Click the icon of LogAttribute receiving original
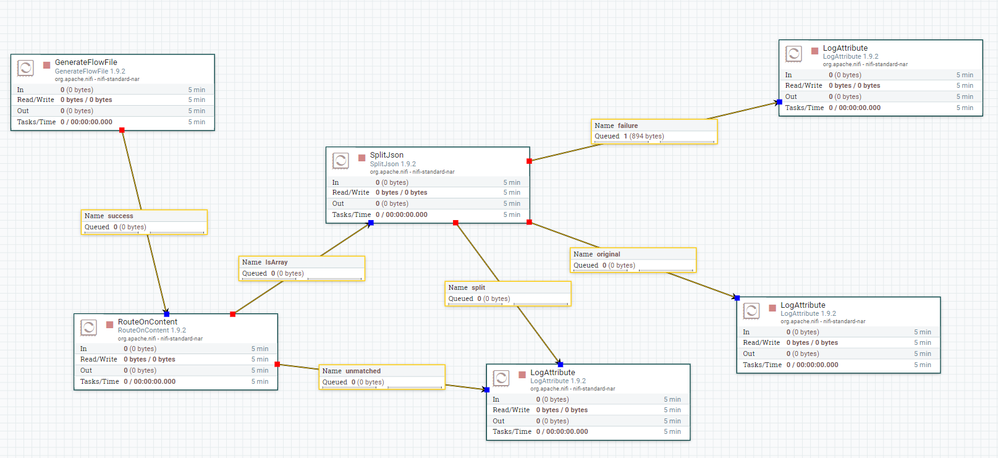Viewport: 998px width, 458px height. pyautogui.click(x=752, y=310)
